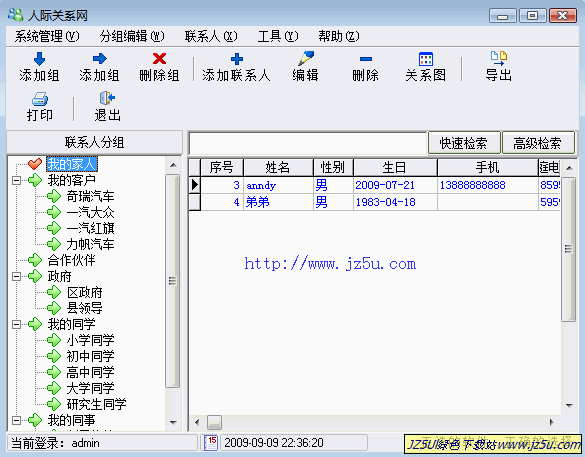This screenshot has width=585, height=457.
Task: Click the 当前登录: admin status text
Action: [55, 443]
